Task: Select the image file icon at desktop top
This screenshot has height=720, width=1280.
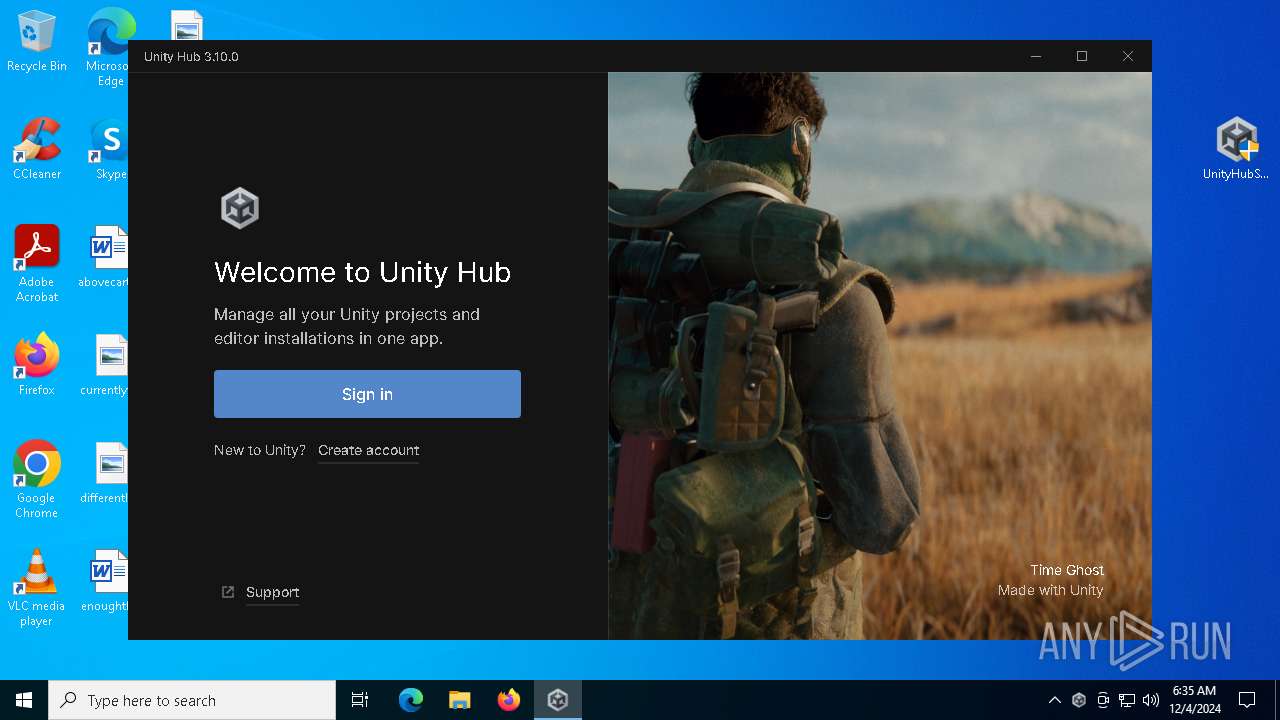Action: tap(187, 25)
